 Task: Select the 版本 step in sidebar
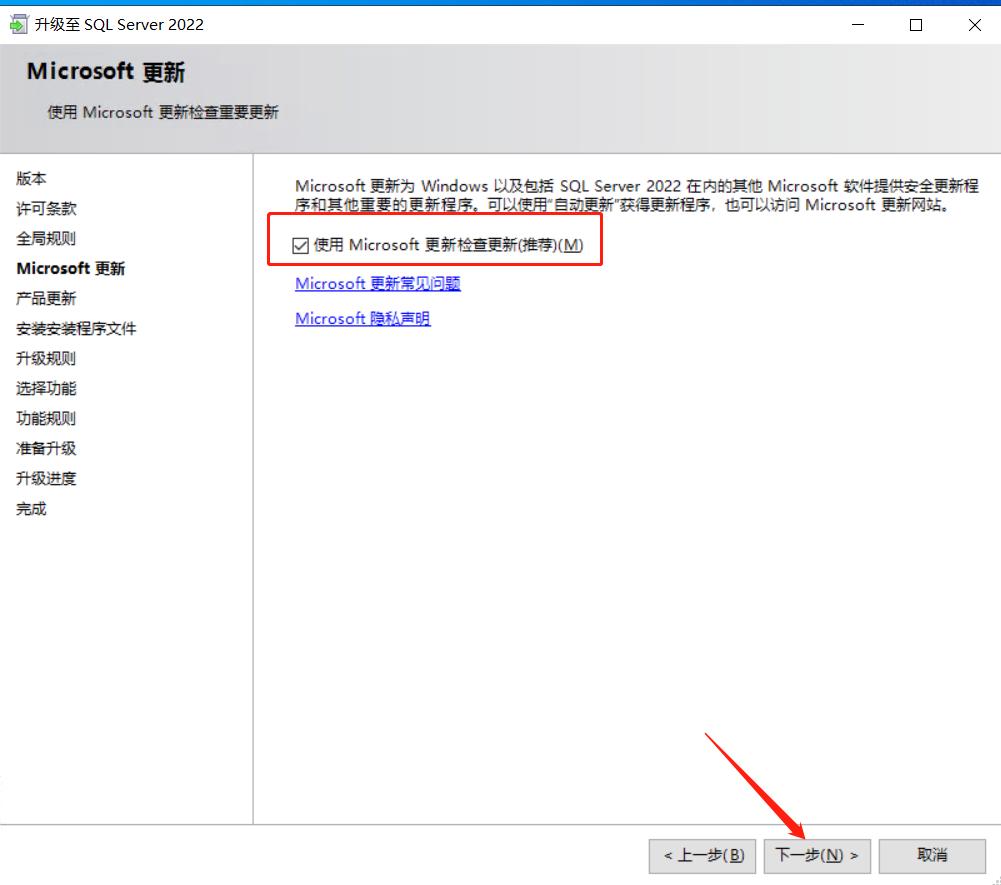(31, 178)
